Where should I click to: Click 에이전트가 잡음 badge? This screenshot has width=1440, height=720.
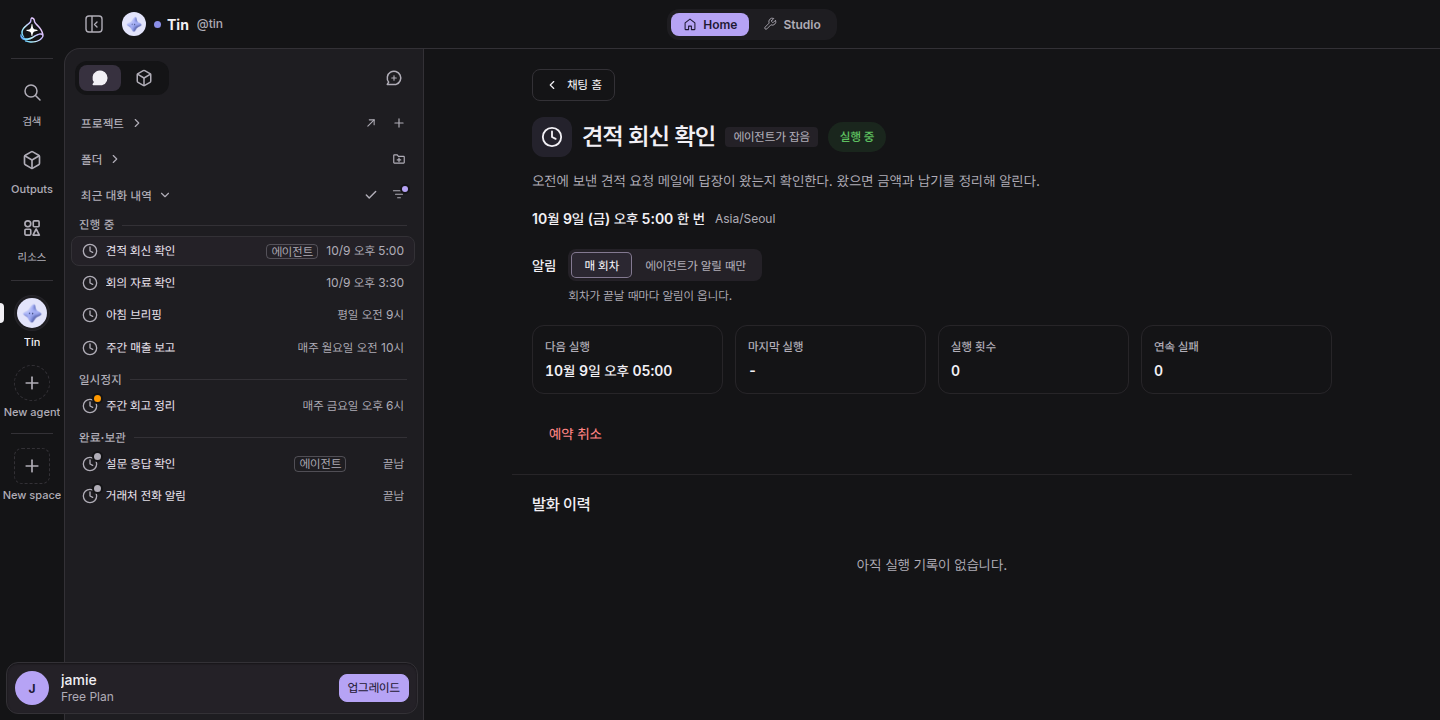tap(772, 137)
